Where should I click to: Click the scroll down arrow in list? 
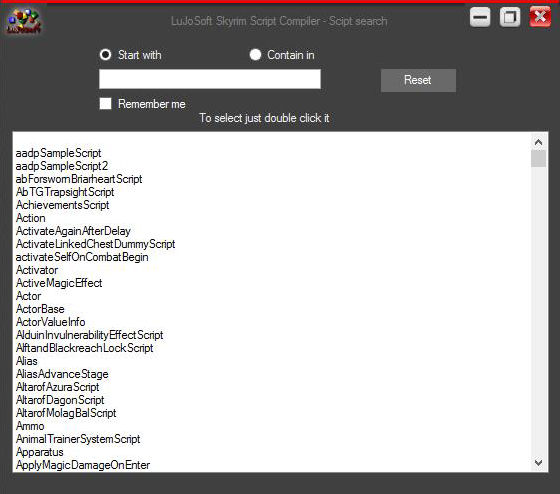point(539,463)
